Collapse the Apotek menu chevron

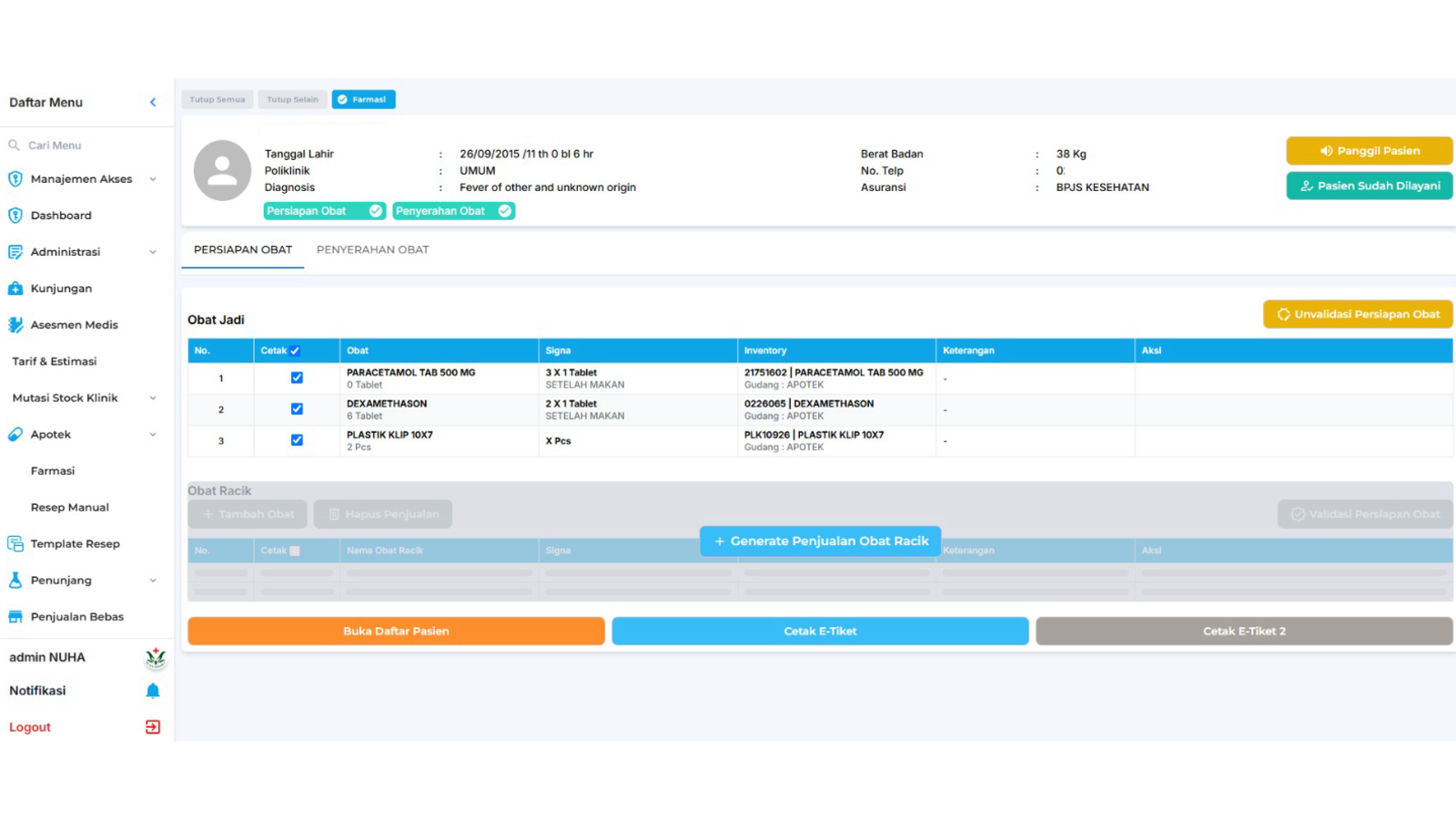pos(153,434)
